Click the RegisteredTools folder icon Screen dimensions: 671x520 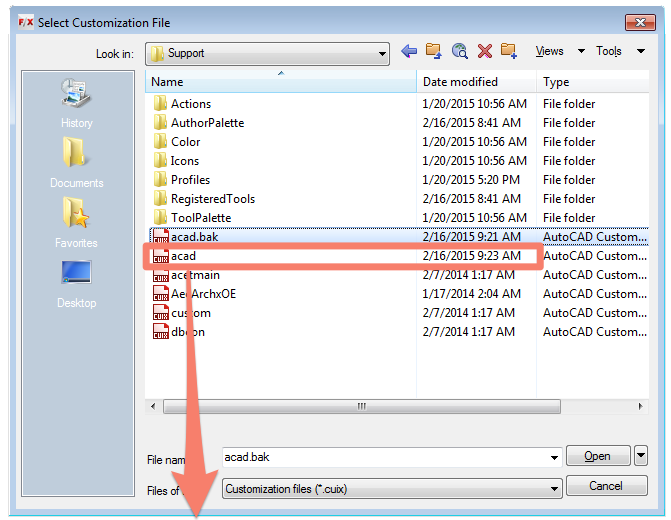coord(160,199)
